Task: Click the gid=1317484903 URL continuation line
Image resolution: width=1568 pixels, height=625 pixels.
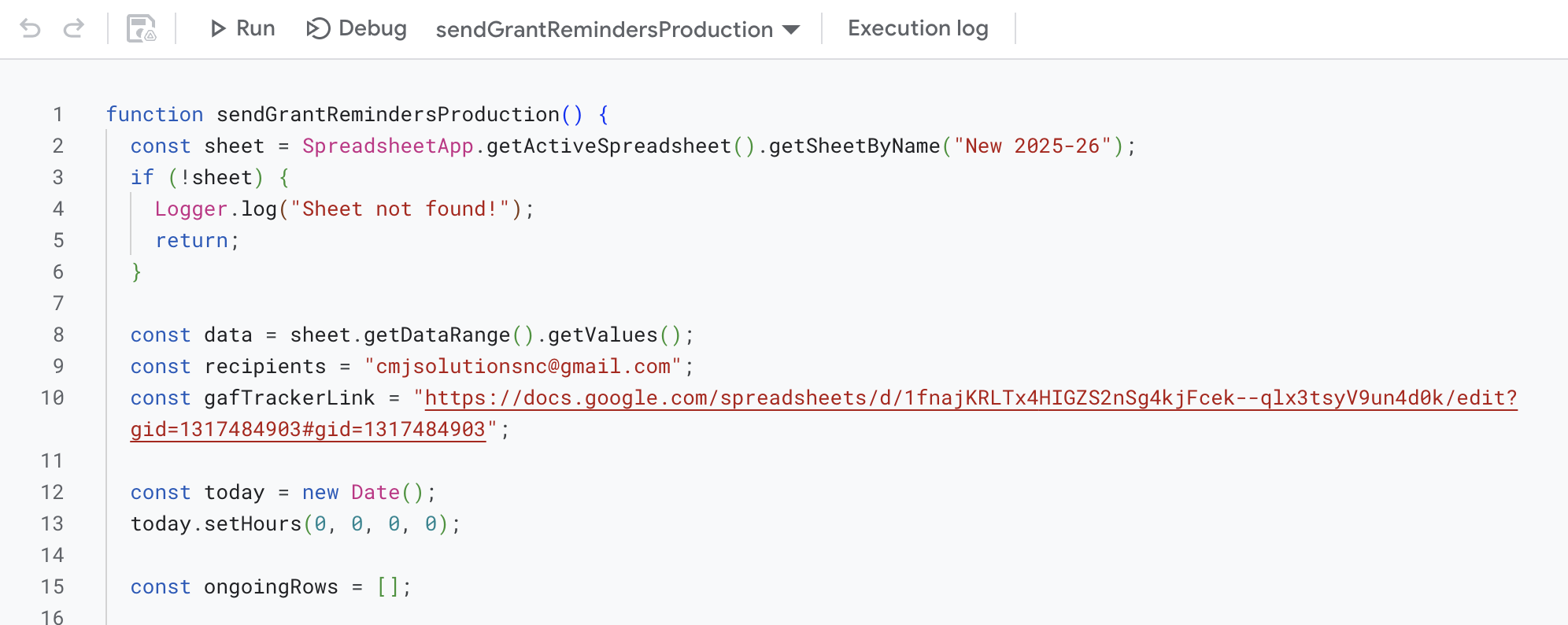Action: [308, 430]
